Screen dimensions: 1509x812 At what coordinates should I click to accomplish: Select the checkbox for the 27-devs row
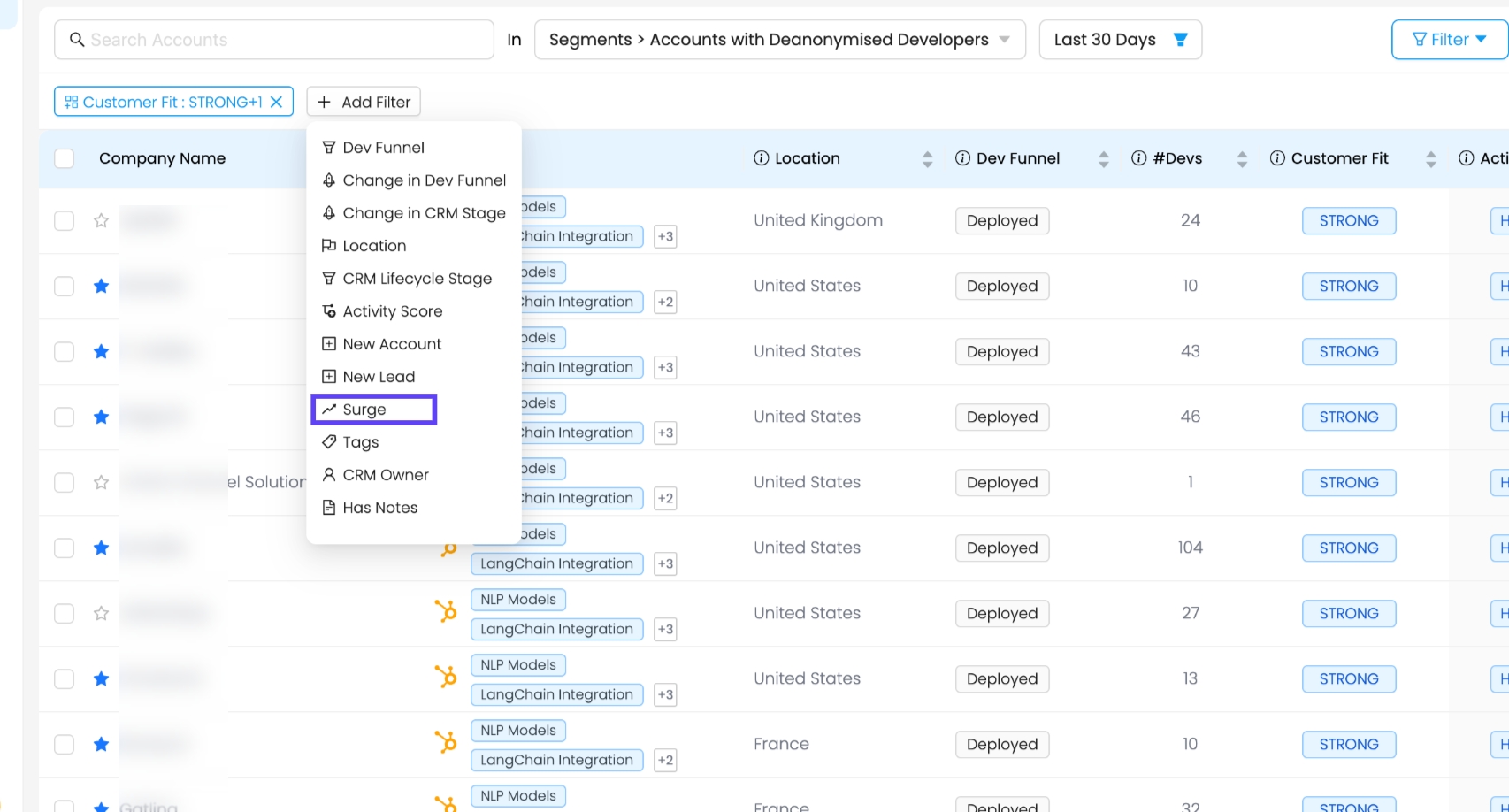click(x=64, y=613)
